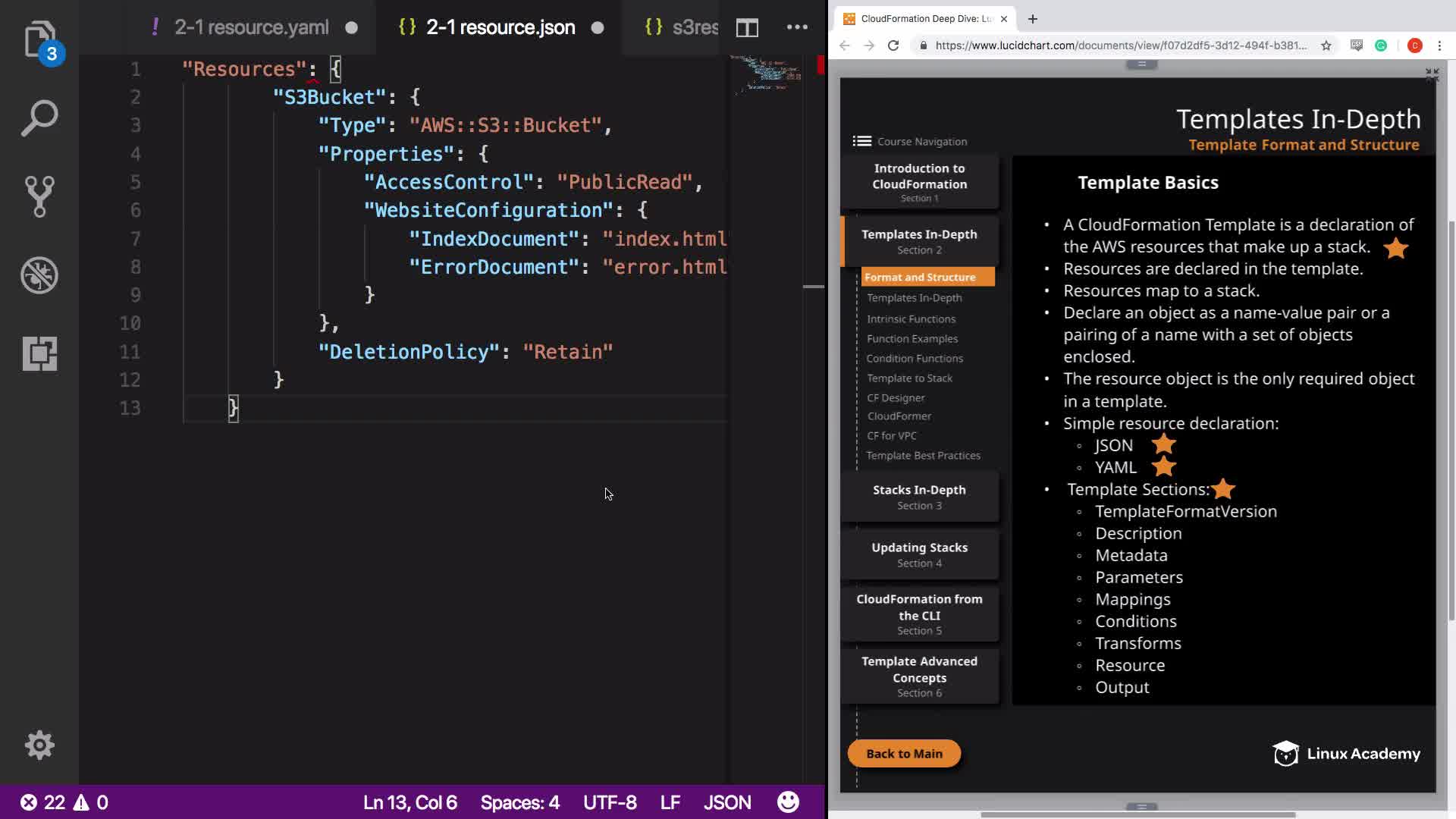Click the Back to Main button
Screen dimensions: 1456x819
904,753
